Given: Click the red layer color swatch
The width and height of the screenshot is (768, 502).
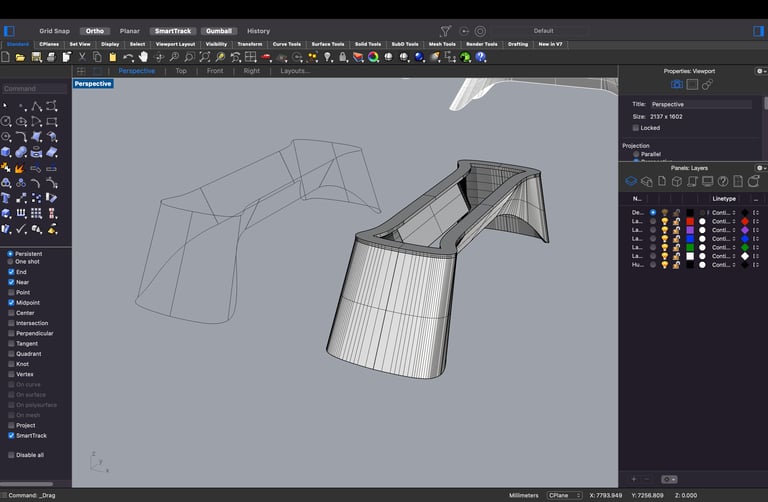Looking at the screenshot, I should click(x=690, y=221).
